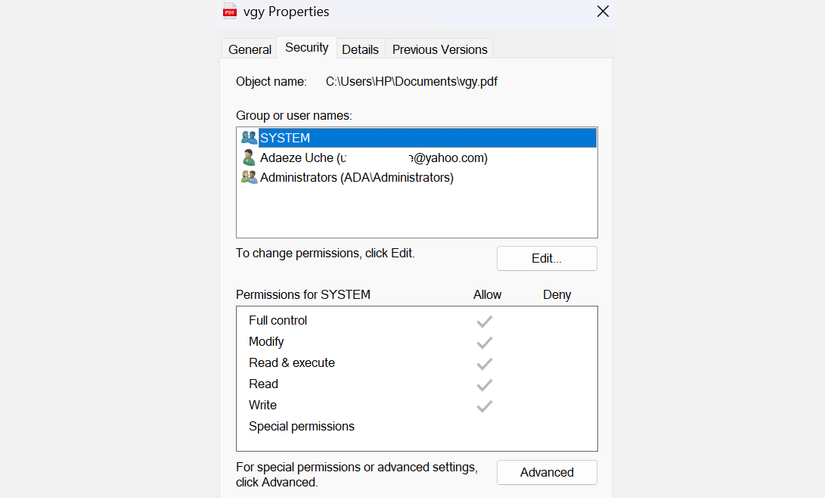Viewport: 825px width, 498px height.
Task: Click the SYSTEM group icon
Action: (249, 138)
